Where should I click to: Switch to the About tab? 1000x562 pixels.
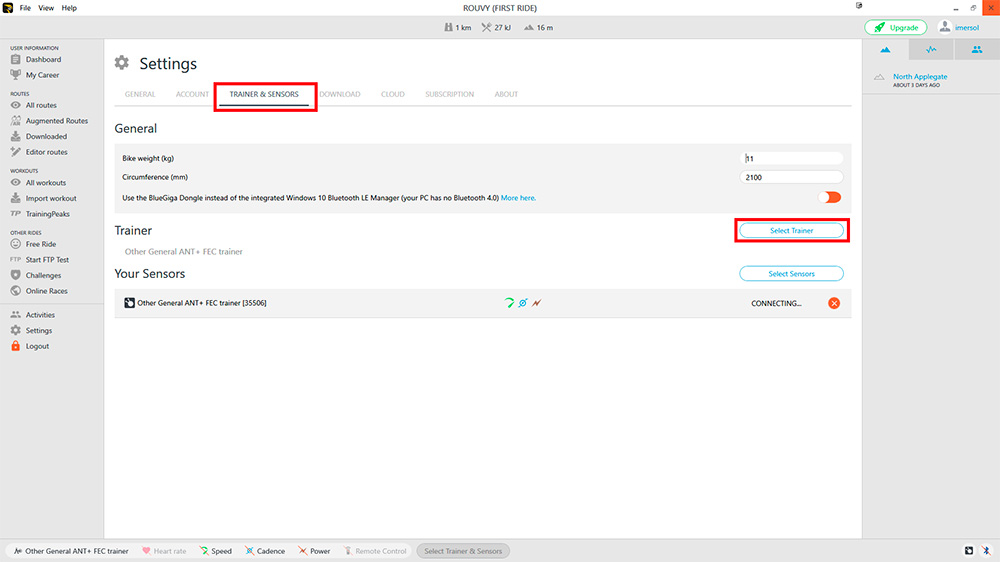[506, 94]
